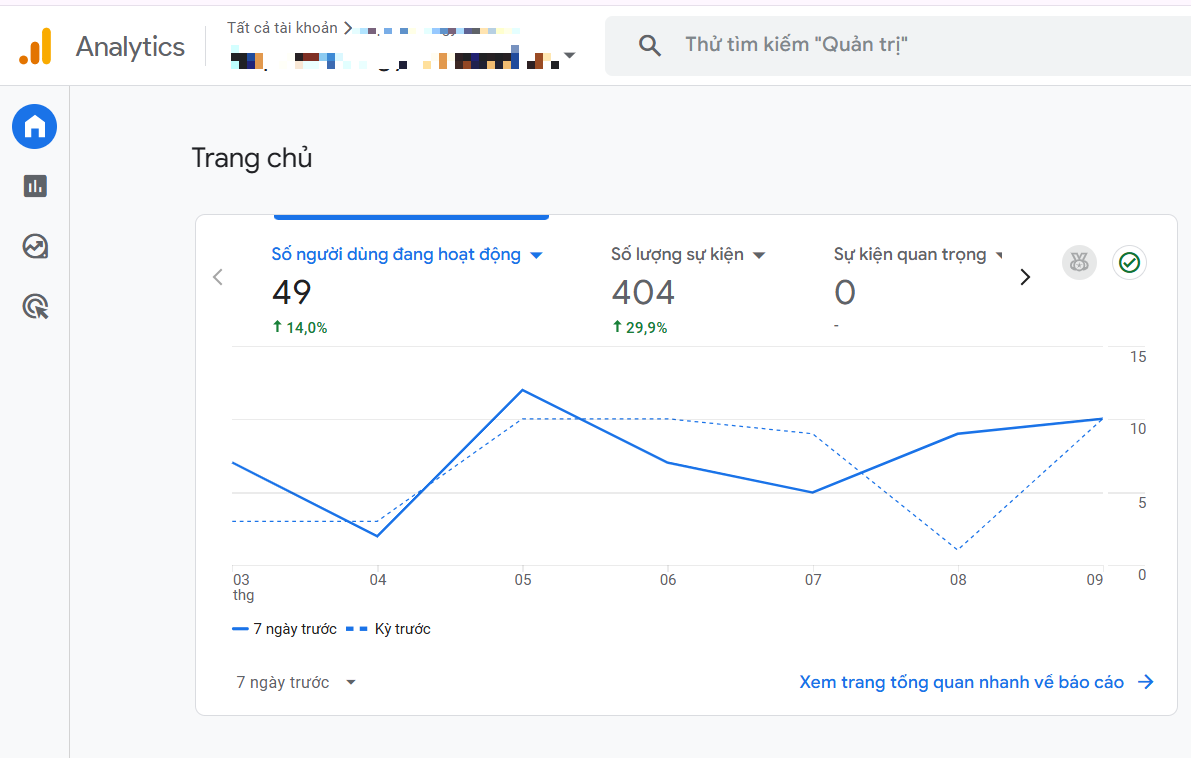Open the Reports bar chart icon
This screenshot has height=758, width=1191.
tap(35, 186)
